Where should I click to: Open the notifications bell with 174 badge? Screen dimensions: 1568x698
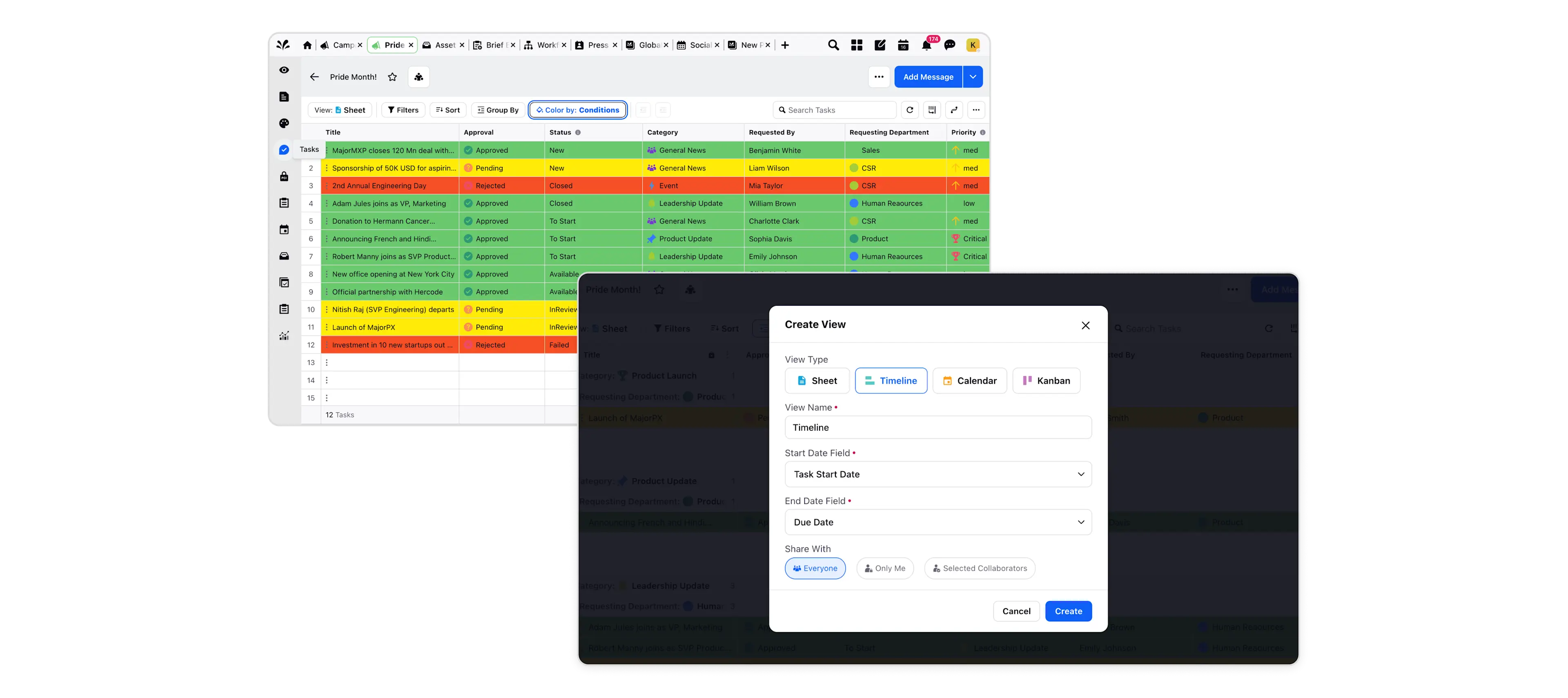coord(927,45)
